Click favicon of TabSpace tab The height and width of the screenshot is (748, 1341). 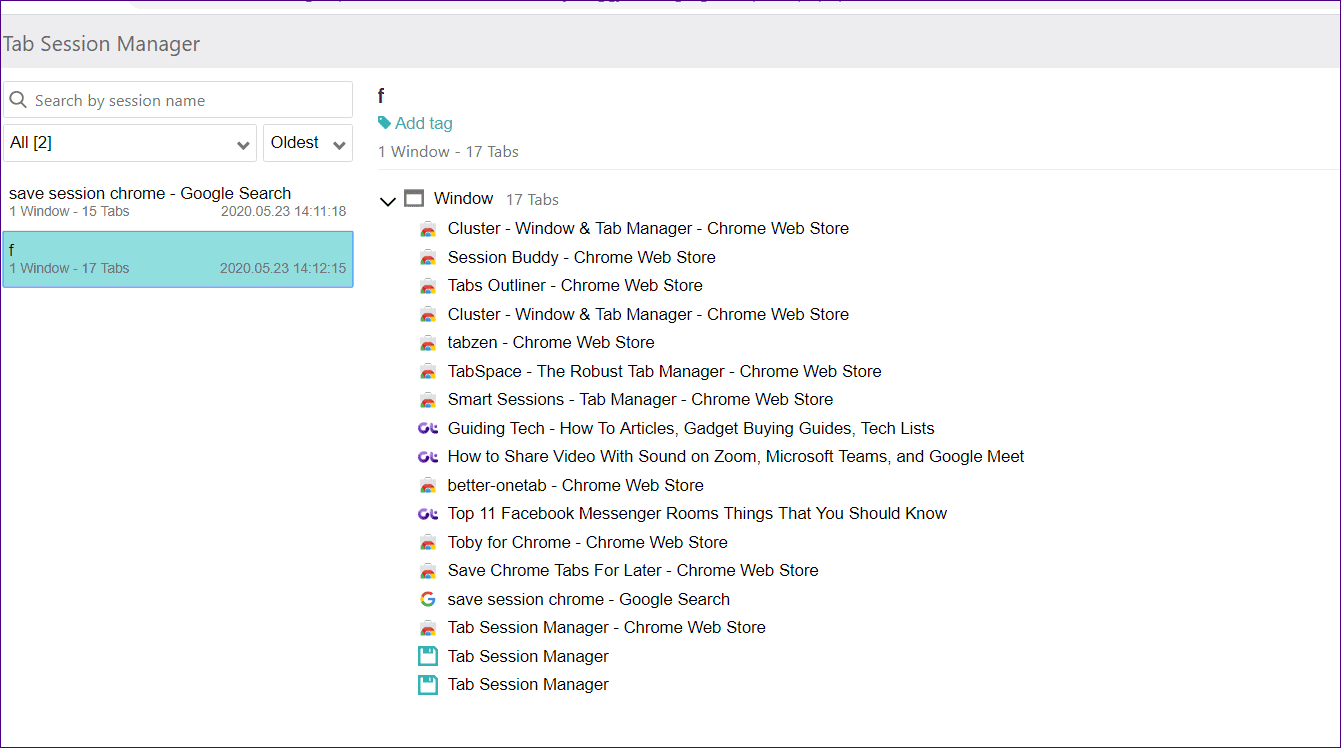pyautogui.click(x=428, y=371)
